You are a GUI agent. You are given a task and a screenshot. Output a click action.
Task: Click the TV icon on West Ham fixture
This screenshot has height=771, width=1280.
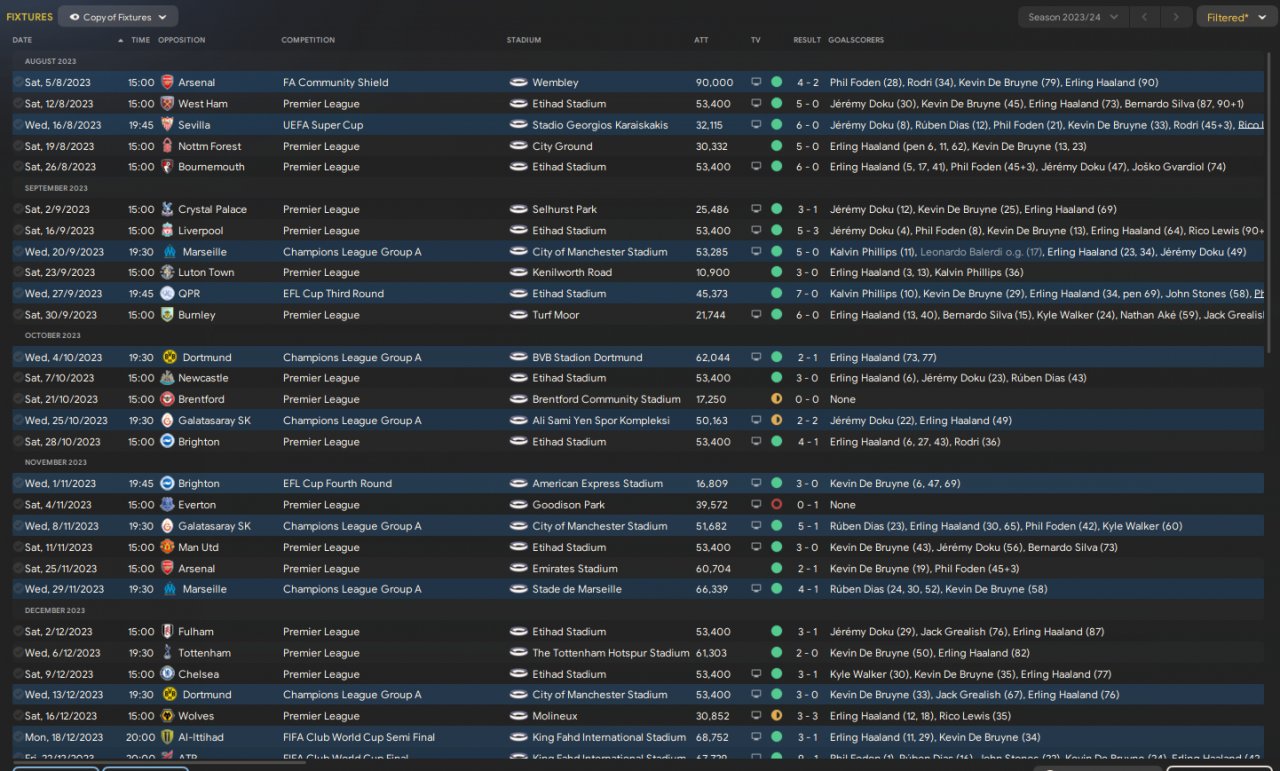click(x=756, y=104)
